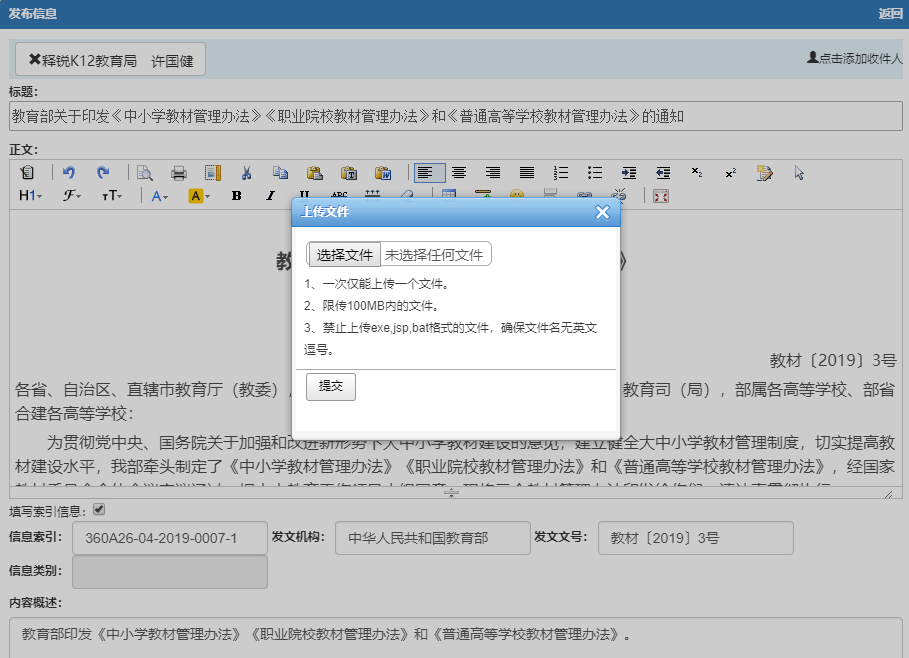The width and height of the screenshot is (909, 658).
Task: Toggle the bulleted list formatting option
Action: click(593, 172)
